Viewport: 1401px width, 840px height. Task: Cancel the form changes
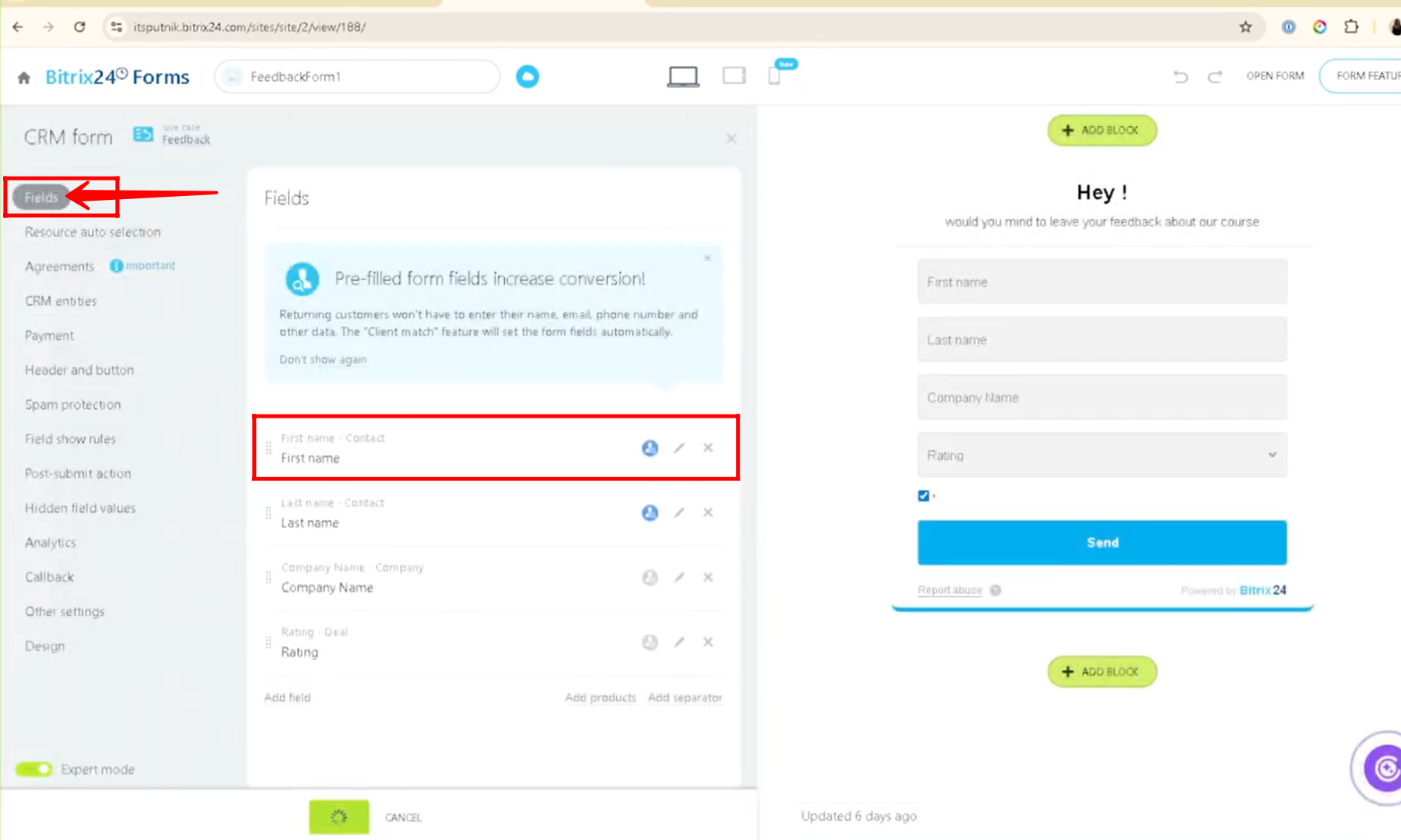click(403, 817)
